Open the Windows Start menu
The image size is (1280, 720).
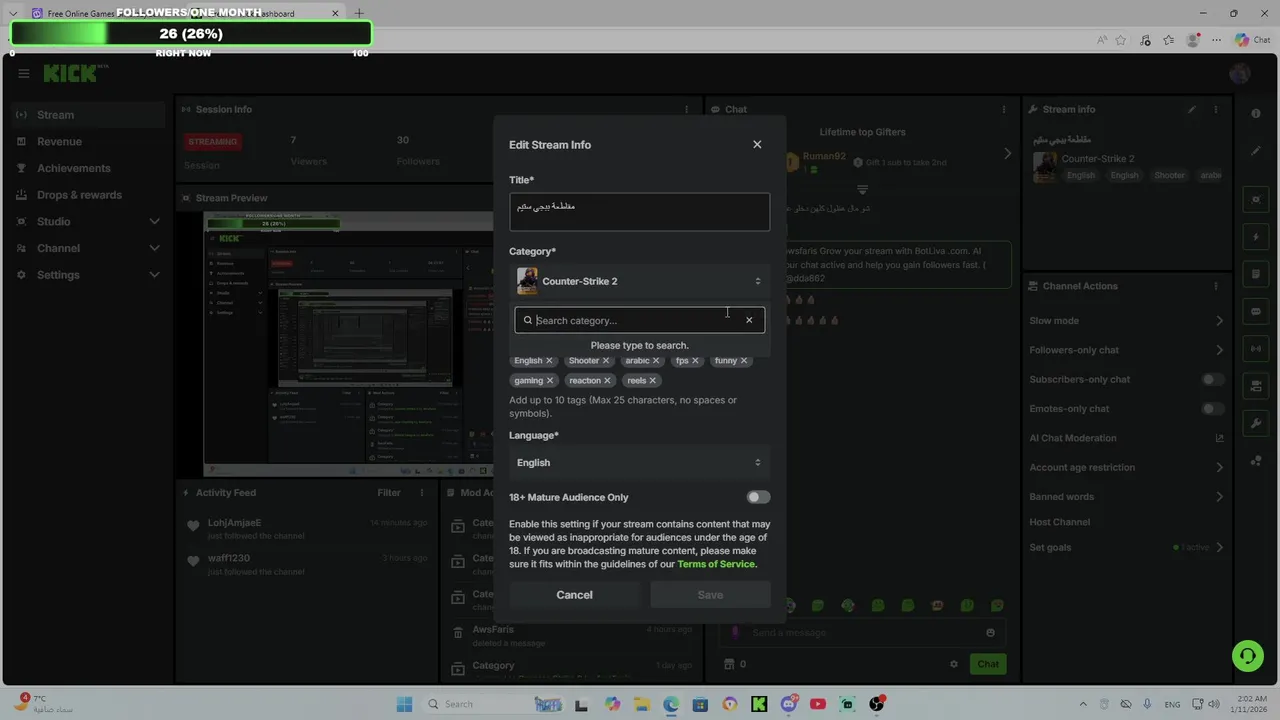404,704
